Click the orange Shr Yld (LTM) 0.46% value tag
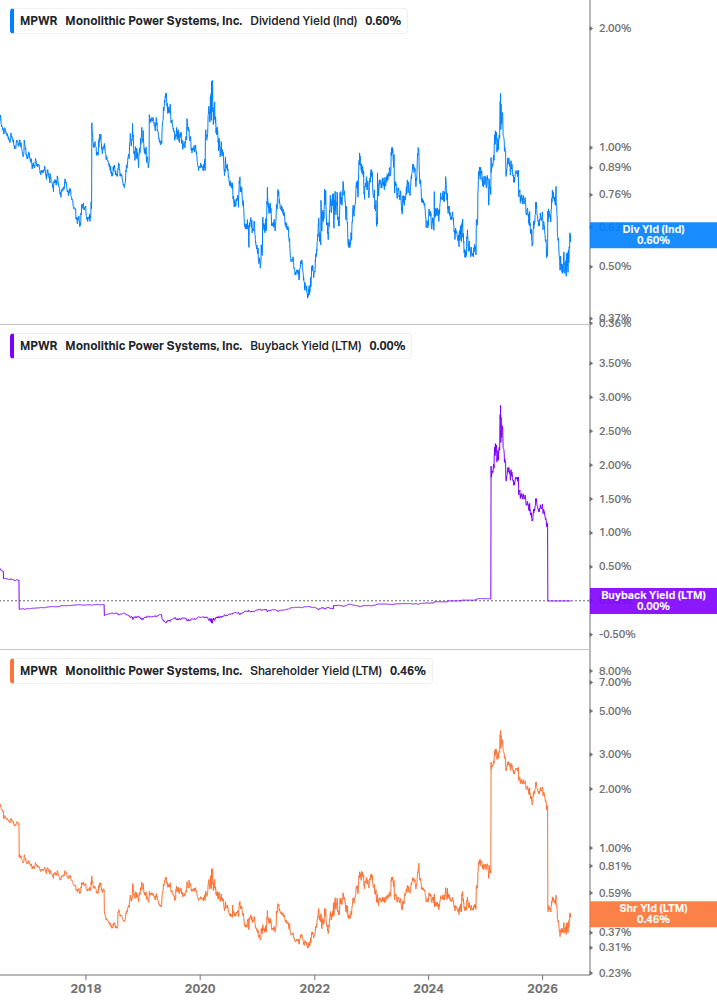This screenshot has height=1005, width=717. (x=653, y=914)
